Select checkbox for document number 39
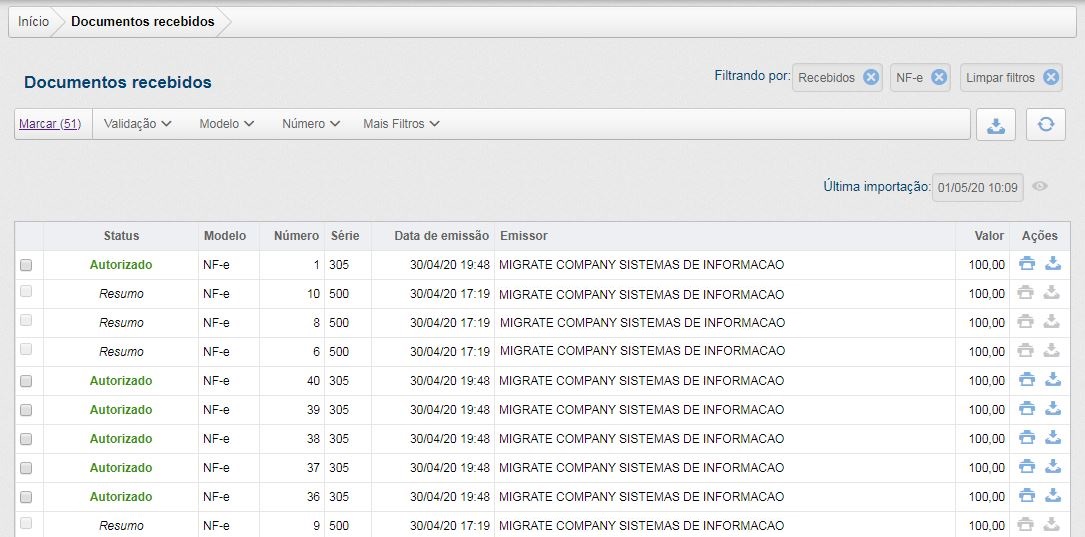This screenshot has width=1085, height=537. pos(26,410)
